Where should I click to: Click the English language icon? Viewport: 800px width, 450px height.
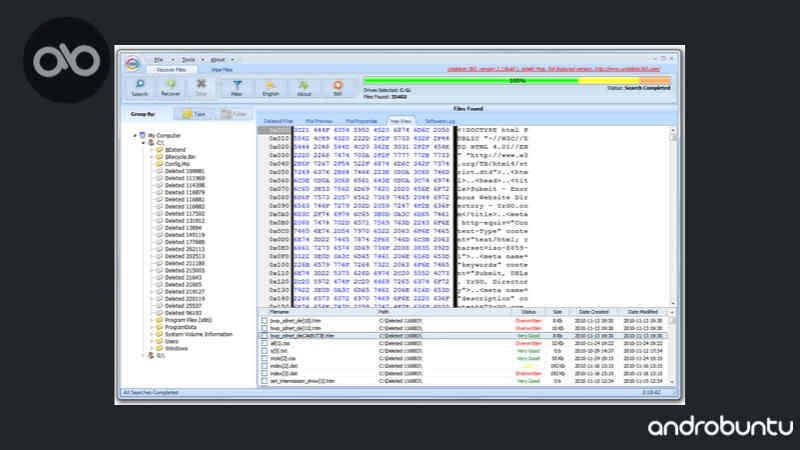tap(270, 85)
